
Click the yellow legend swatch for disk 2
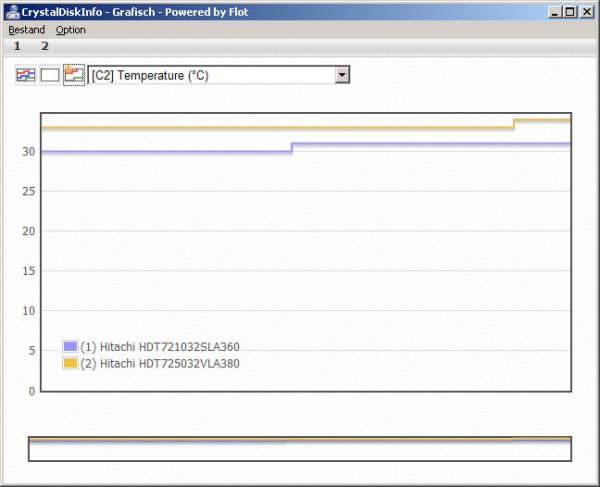tap(70, 363)
